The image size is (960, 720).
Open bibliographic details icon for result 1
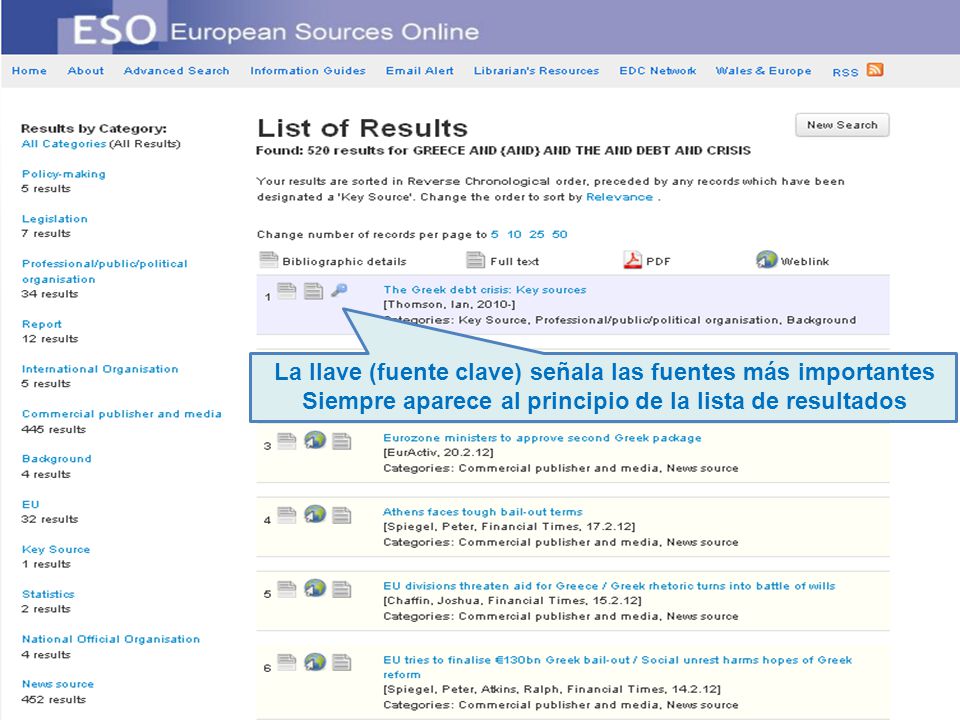pos(287,291)
